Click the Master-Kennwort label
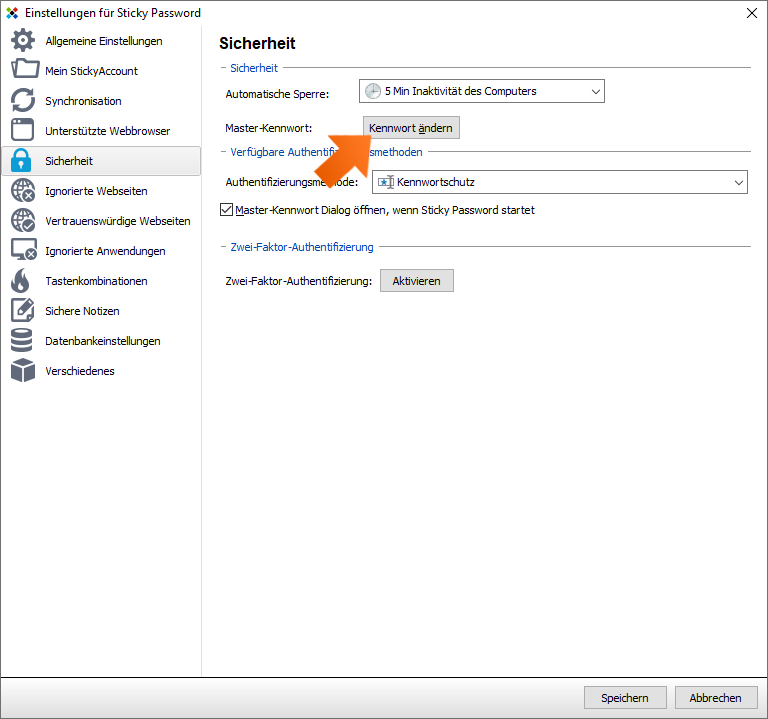768x719 pixels. coord(268,128)
